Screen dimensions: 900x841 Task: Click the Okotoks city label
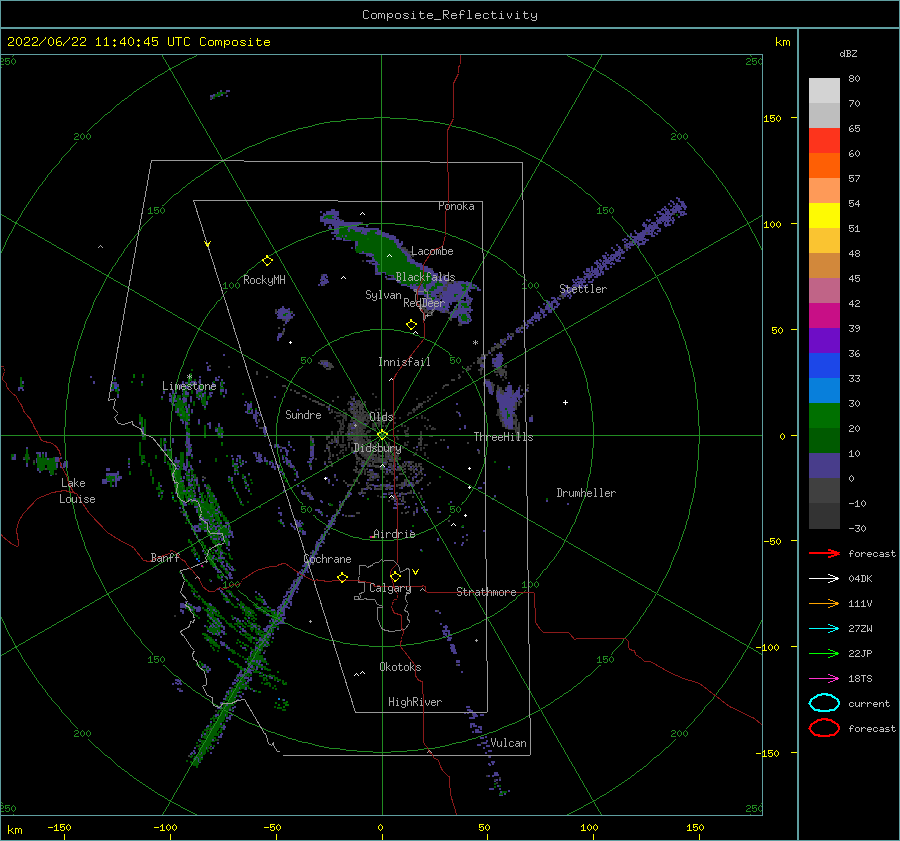coord(400,666)
